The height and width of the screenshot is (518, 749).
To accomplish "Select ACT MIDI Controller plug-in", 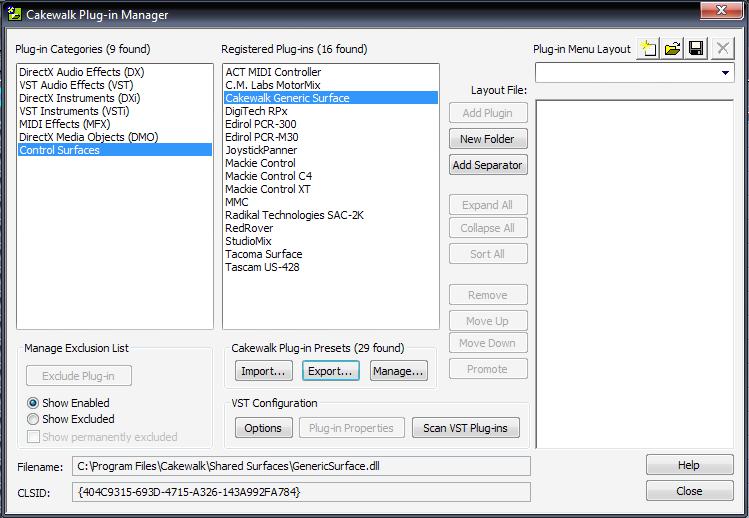I will (x=331, y=72).
